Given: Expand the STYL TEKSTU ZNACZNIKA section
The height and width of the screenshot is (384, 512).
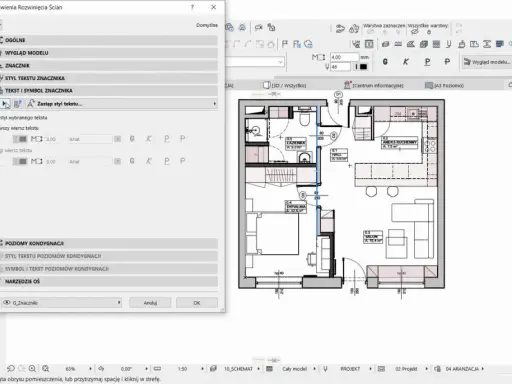Looking at the screenshot, I should (109, 78).
